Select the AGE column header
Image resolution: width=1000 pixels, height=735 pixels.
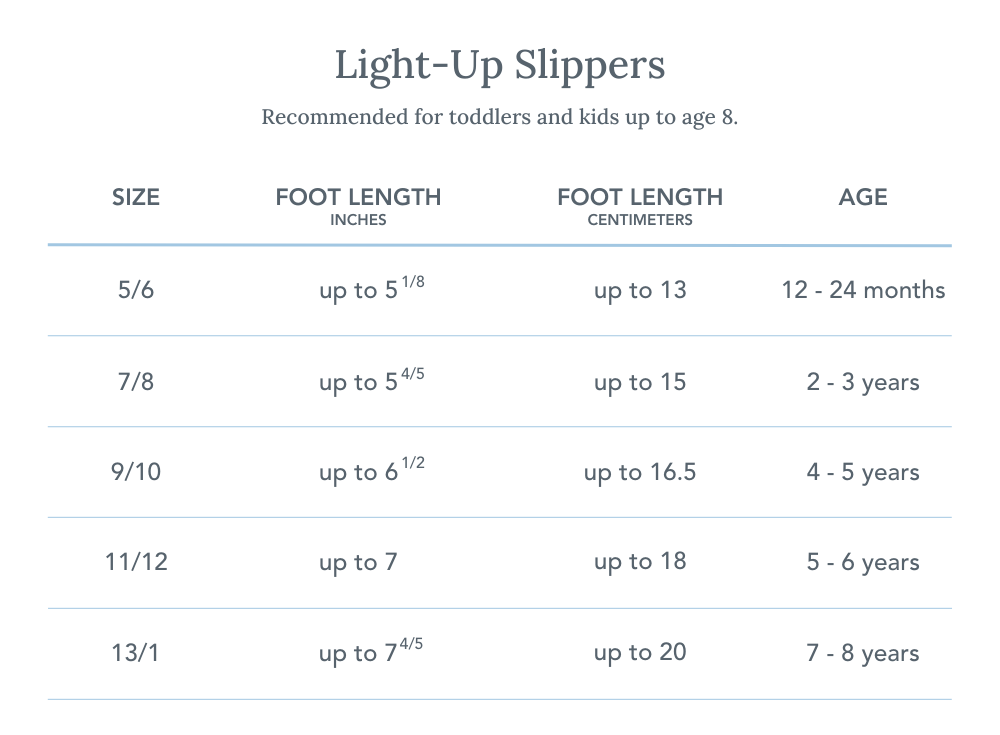pos(863,197)
